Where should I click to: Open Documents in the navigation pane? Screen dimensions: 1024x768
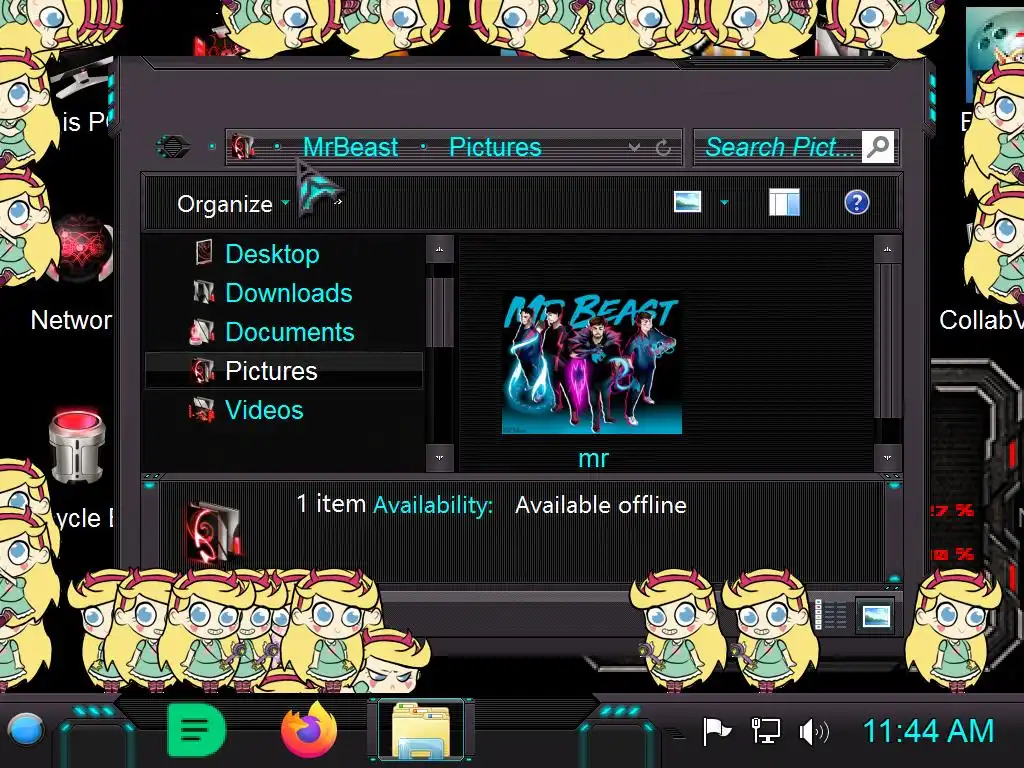point(289,332)
